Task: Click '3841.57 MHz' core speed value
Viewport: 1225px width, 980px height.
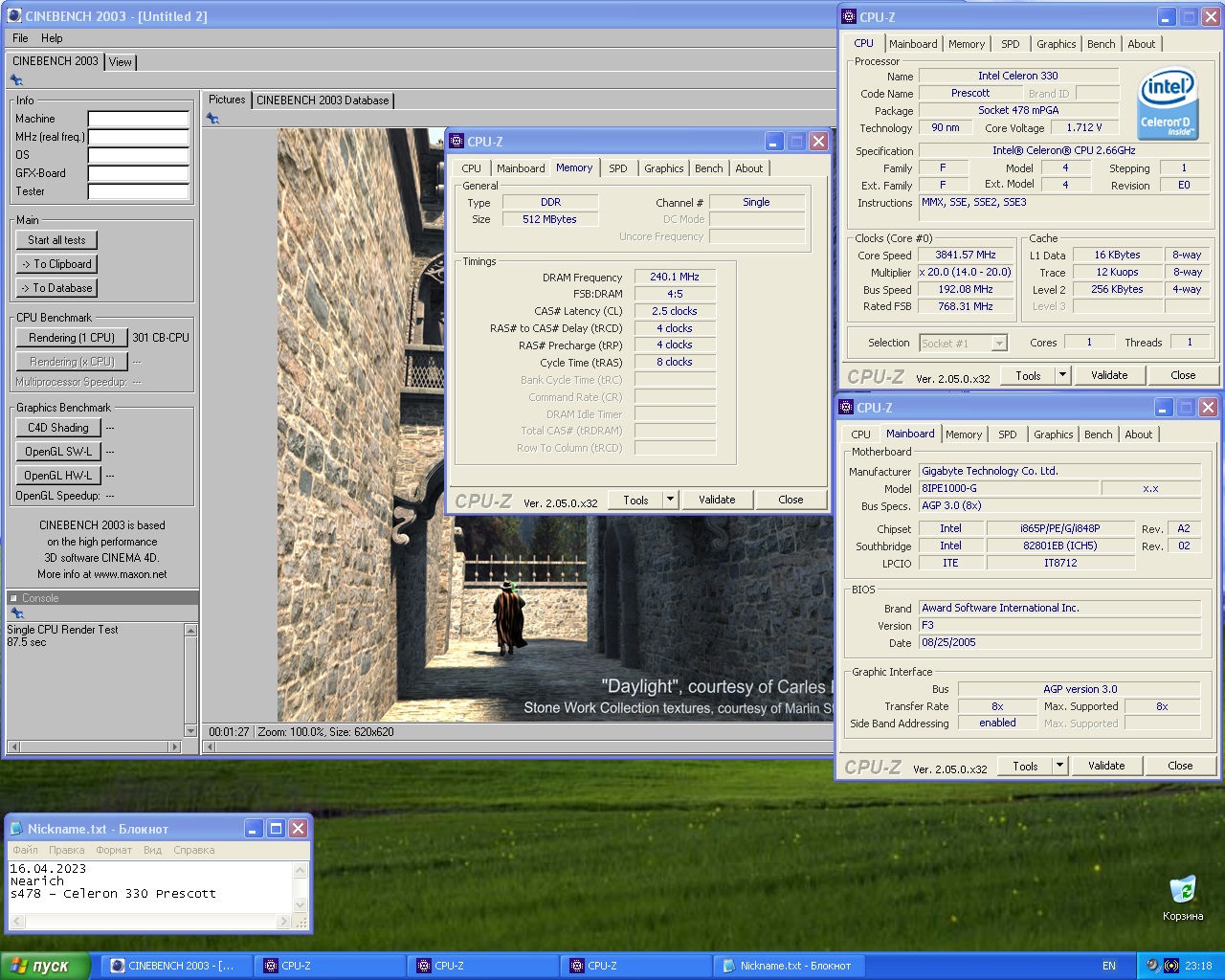Action: tap(966, 255)
